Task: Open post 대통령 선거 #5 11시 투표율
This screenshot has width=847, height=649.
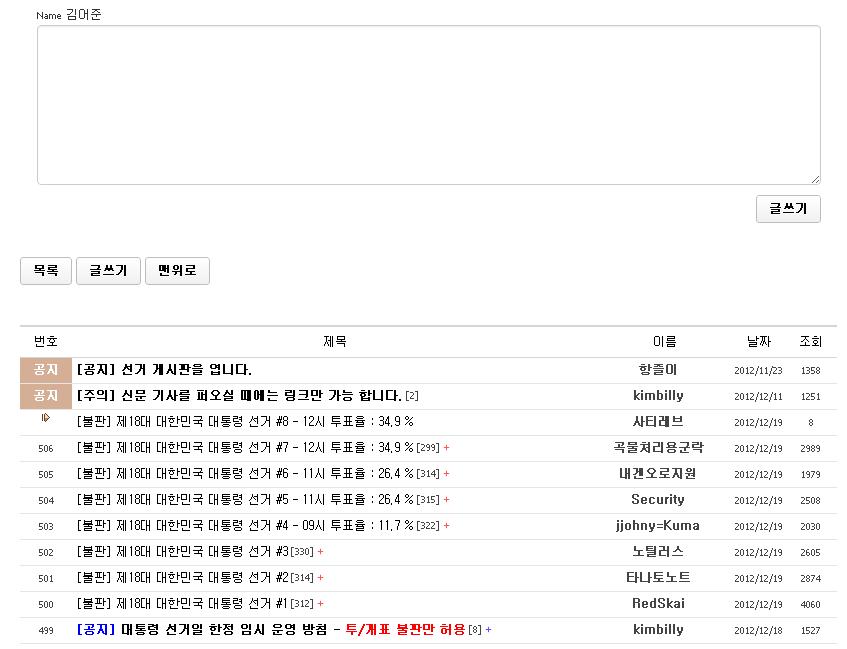Action: point(245,499)
